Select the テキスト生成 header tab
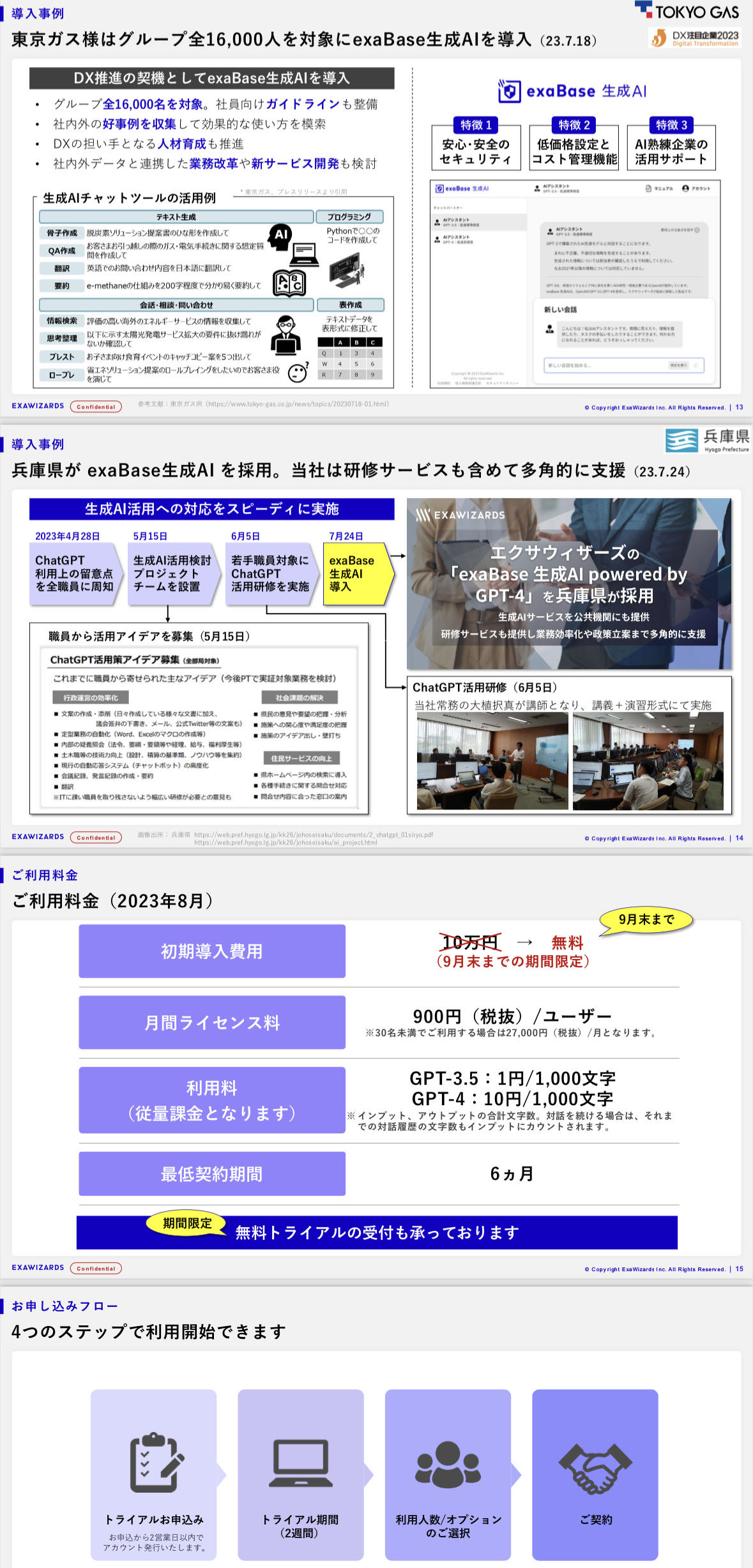 pyautogui.click(x=176, y=217)
